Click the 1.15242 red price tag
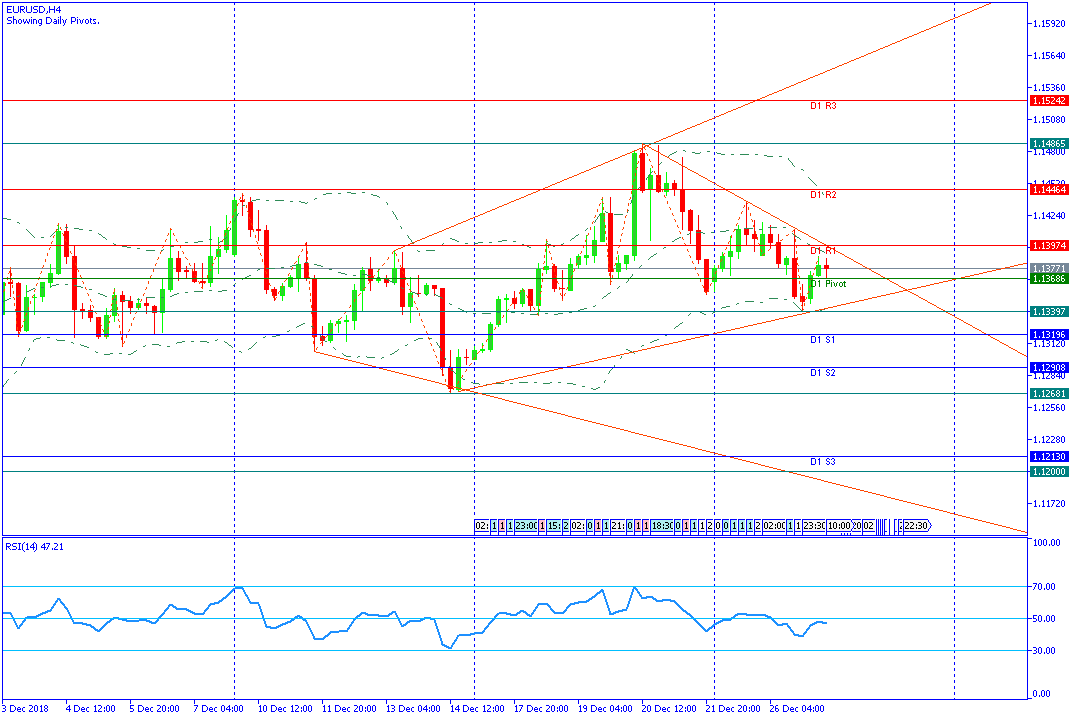Viewport: 1080px width, 720px height. click(1050, 101)
